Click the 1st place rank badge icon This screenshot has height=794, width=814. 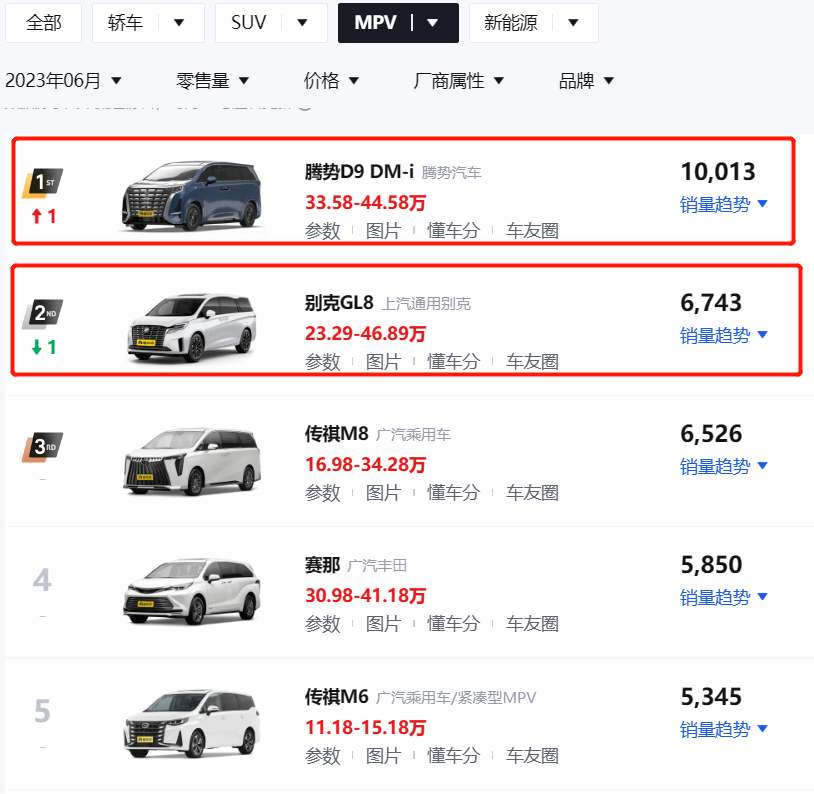(43, 183)
